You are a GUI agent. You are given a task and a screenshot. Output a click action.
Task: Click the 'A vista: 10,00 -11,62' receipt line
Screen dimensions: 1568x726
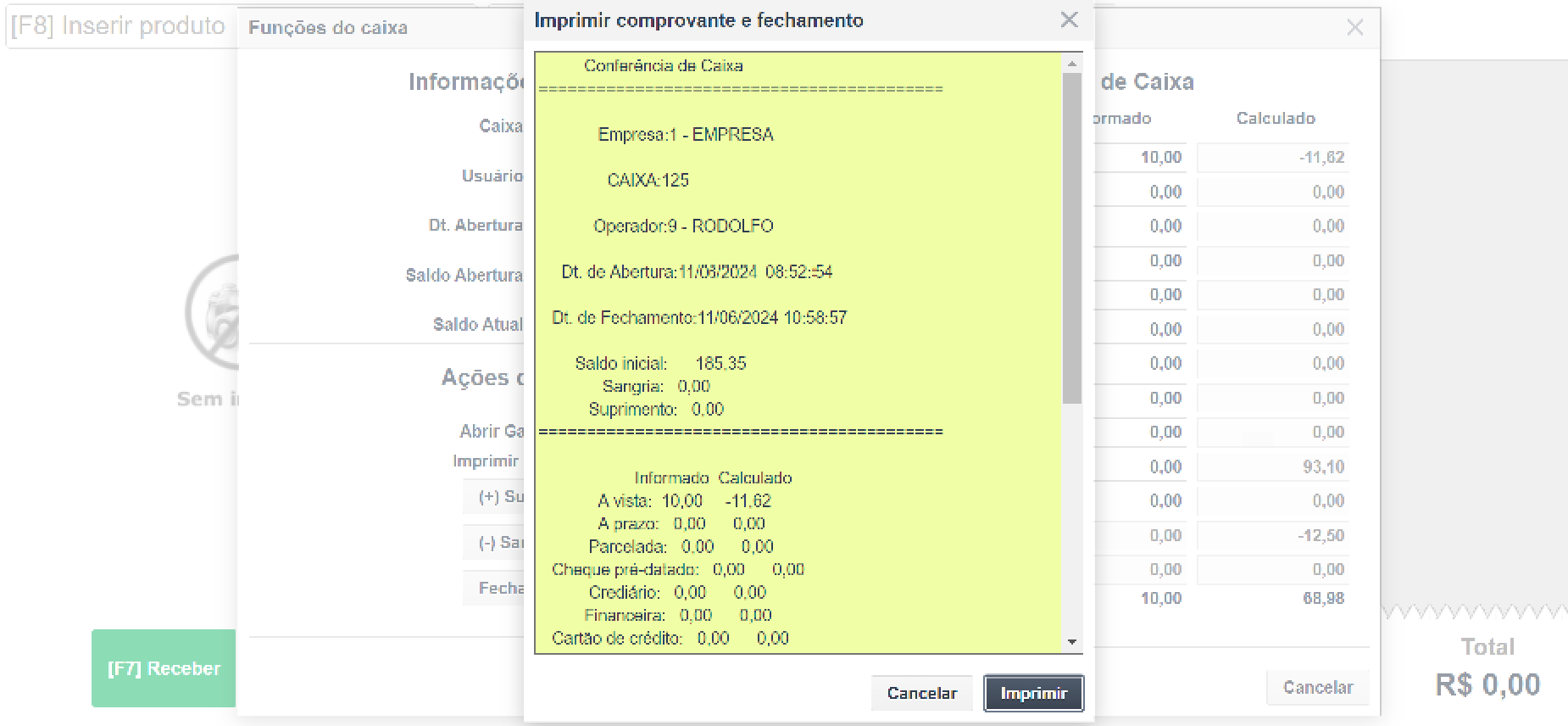pos(684,500)
